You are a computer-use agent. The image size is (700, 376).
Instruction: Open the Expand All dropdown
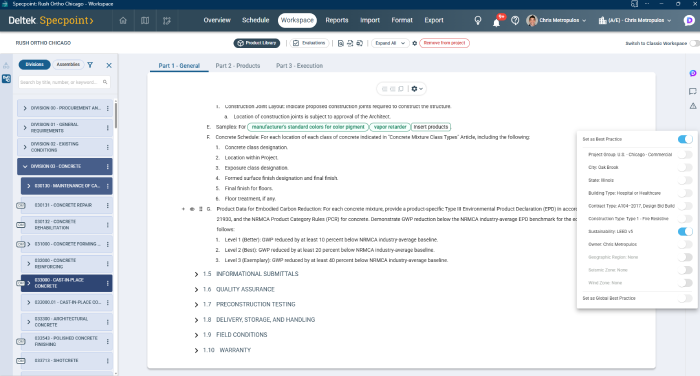390,43
